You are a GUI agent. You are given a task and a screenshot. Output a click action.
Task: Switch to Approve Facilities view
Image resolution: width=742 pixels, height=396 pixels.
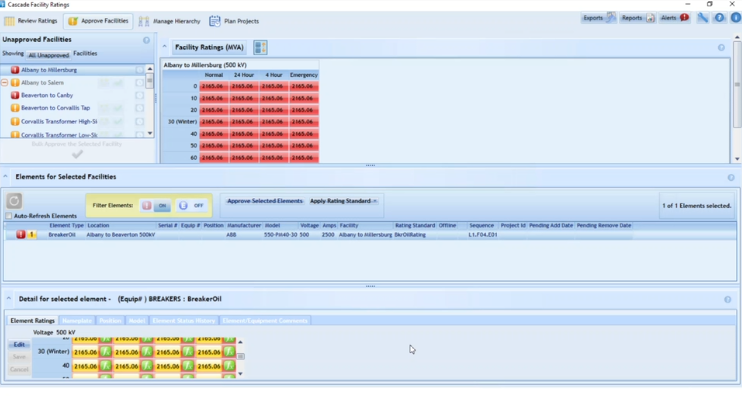pos(98,21)
